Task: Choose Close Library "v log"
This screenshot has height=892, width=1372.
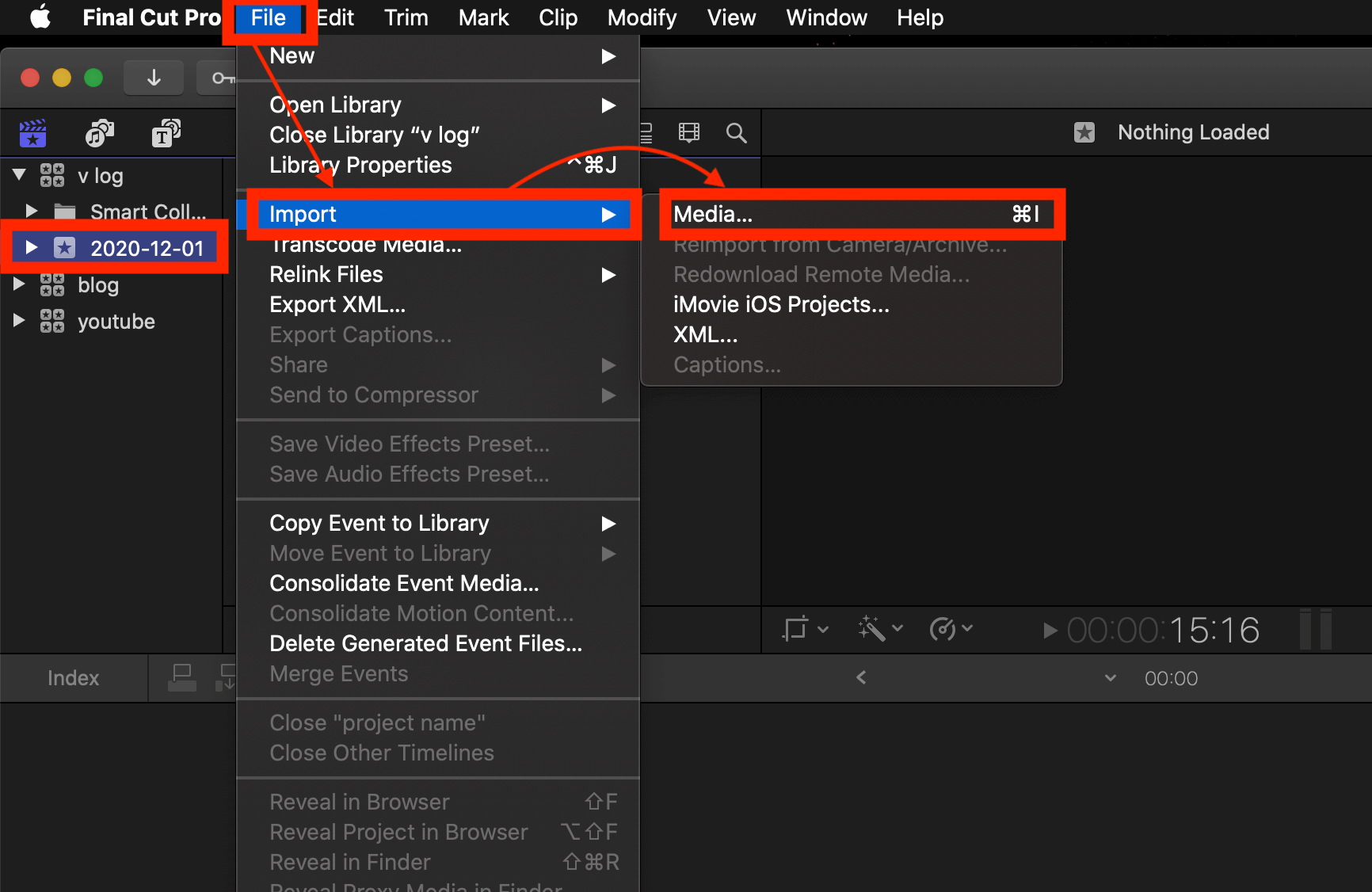Action: pos(438,135)
